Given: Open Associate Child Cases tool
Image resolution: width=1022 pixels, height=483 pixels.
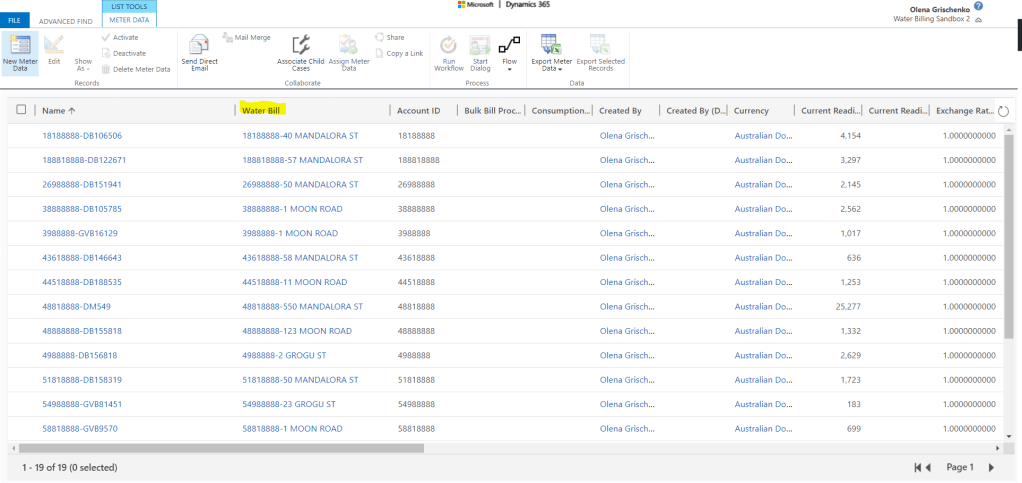Looking at the screenshot, I should [300, 46].
